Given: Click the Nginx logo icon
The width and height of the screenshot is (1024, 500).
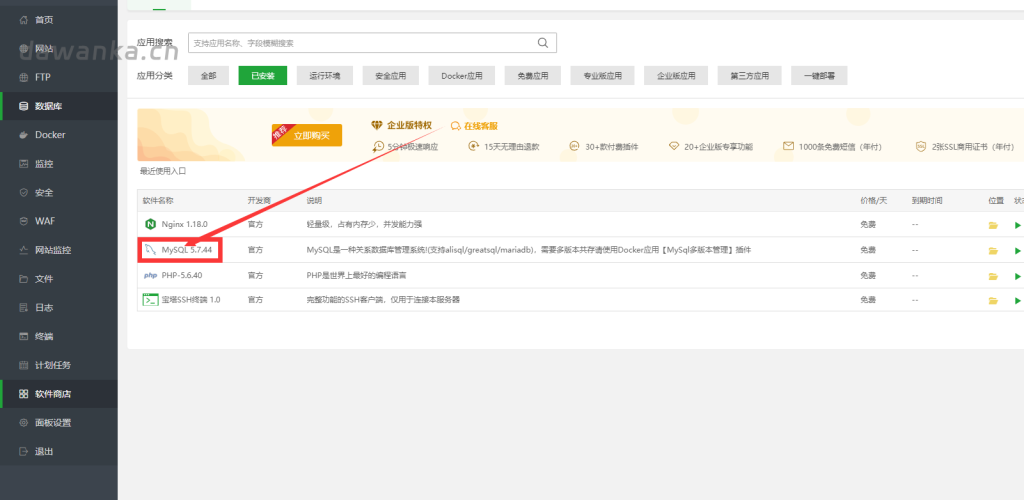Looking at the screenshot, I should (150, 225).
